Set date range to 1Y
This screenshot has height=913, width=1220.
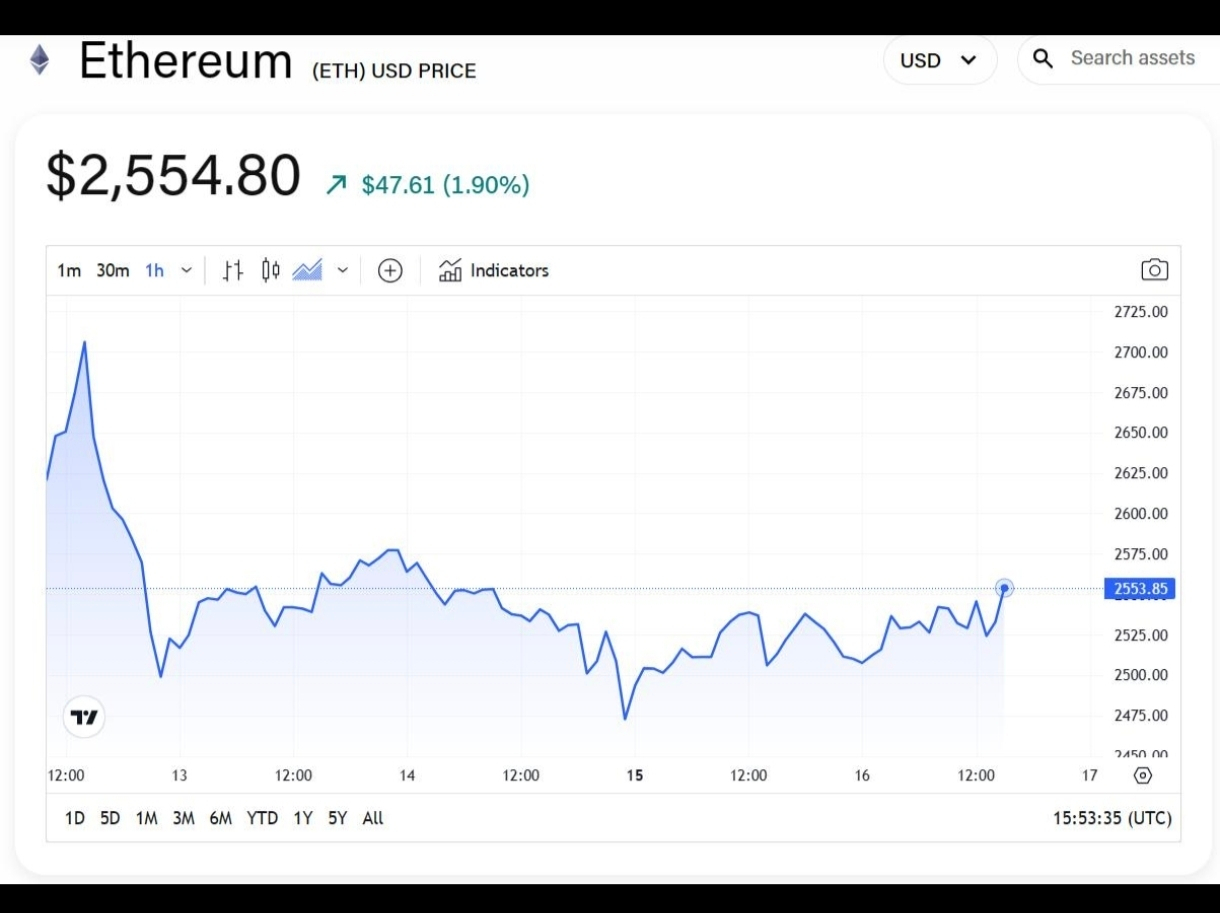pyautogui.click(x=303, y=818)
